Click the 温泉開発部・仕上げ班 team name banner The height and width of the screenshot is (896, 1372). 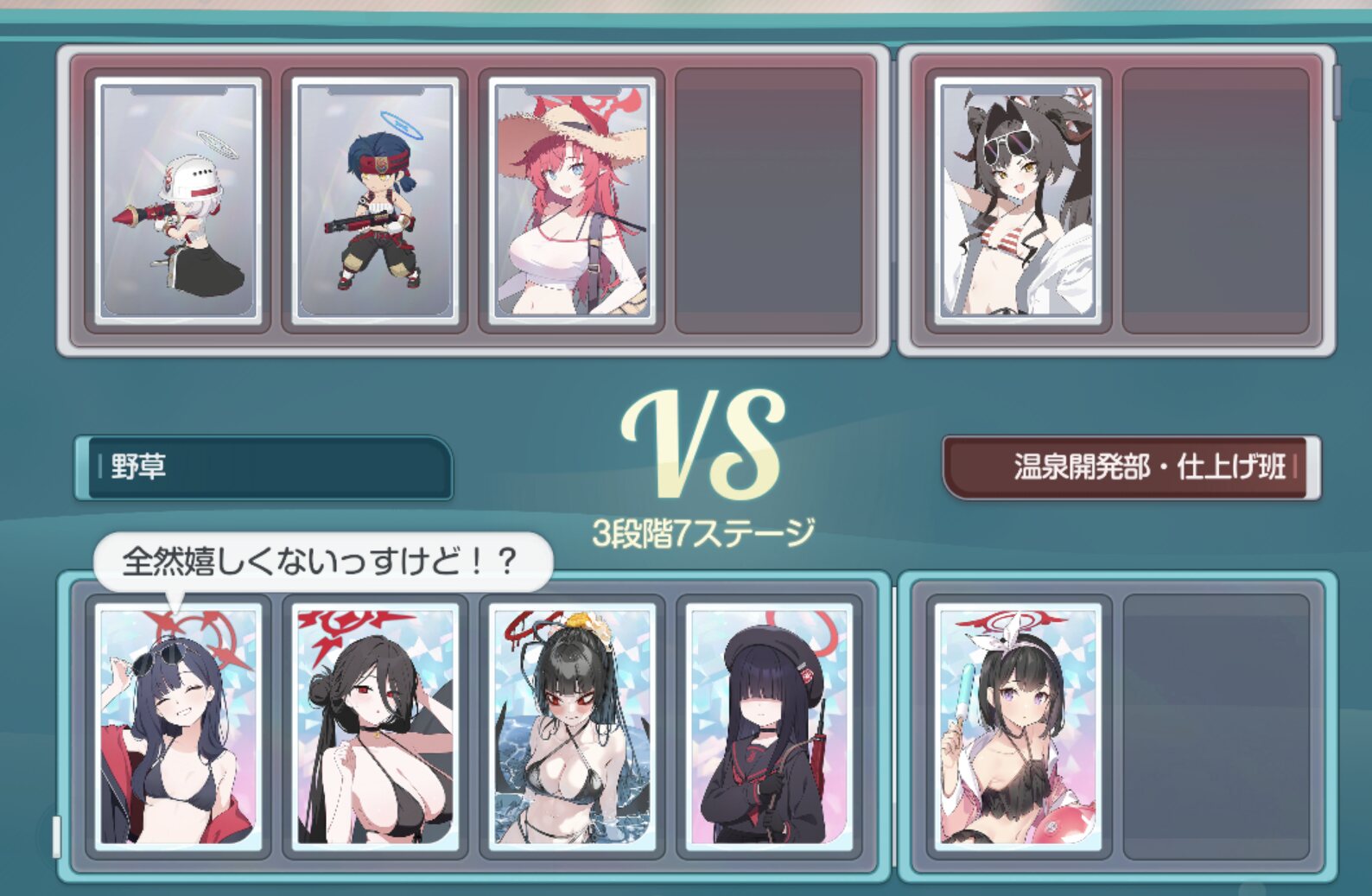(x=1131, y=467)
